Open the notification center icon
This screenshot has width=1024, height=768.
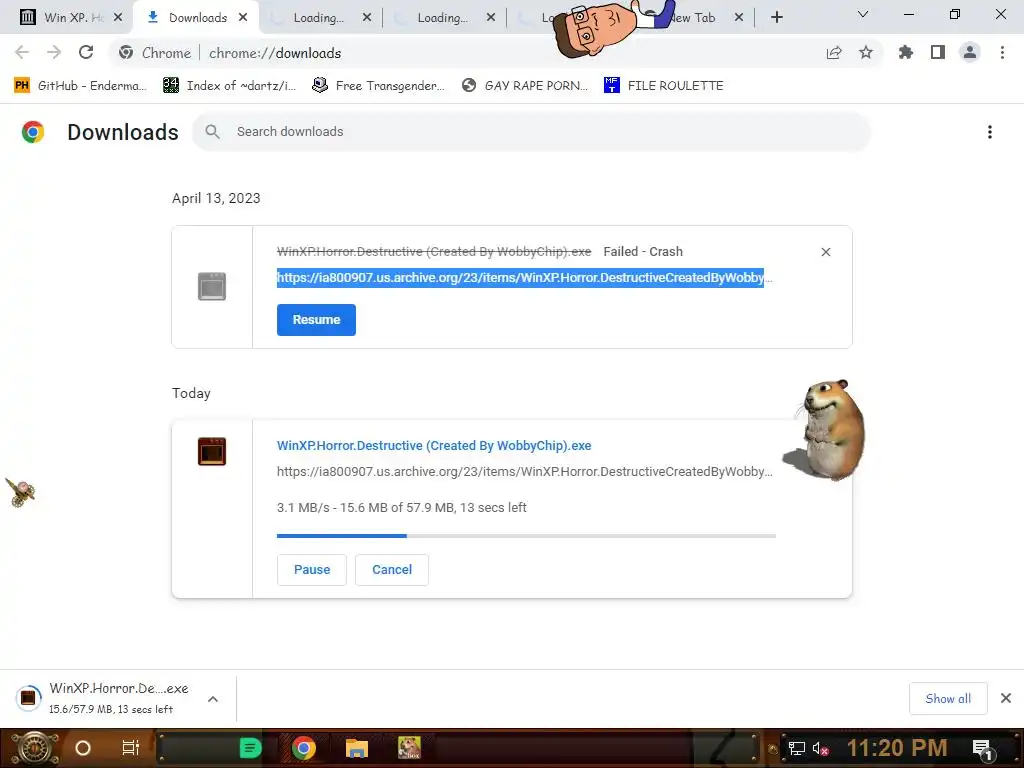tap(983, 749)
